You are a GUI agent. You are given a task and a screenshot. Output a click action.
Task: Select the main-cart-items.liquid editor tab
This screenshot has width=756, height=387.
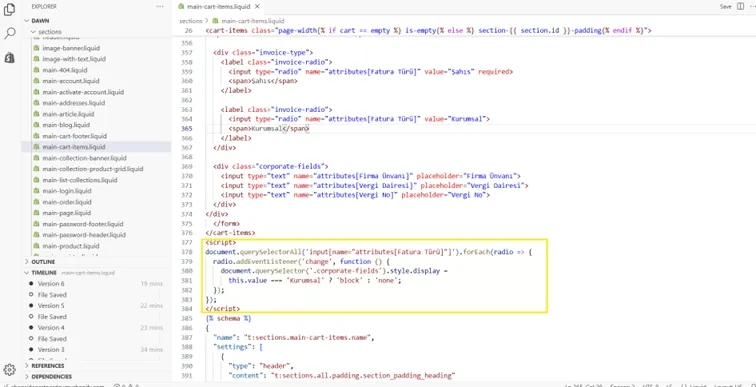219,7
